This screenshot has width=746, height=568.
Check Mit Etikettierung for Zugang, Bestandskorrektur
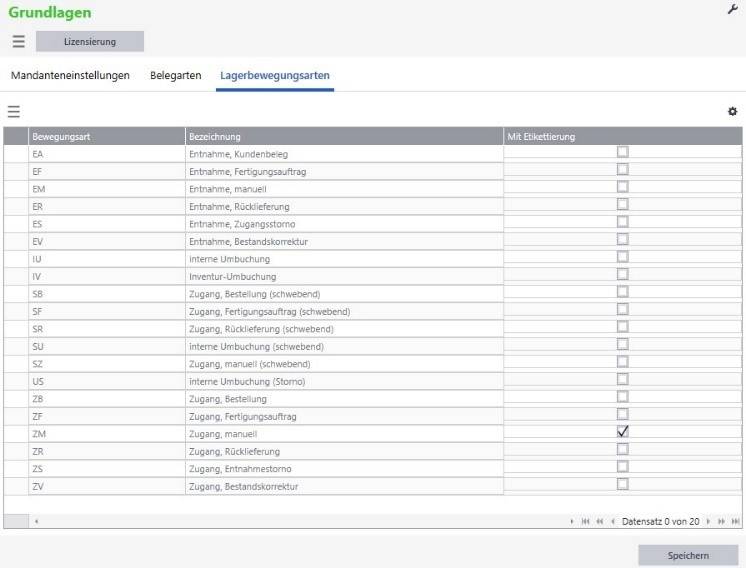tap(623, 484)
